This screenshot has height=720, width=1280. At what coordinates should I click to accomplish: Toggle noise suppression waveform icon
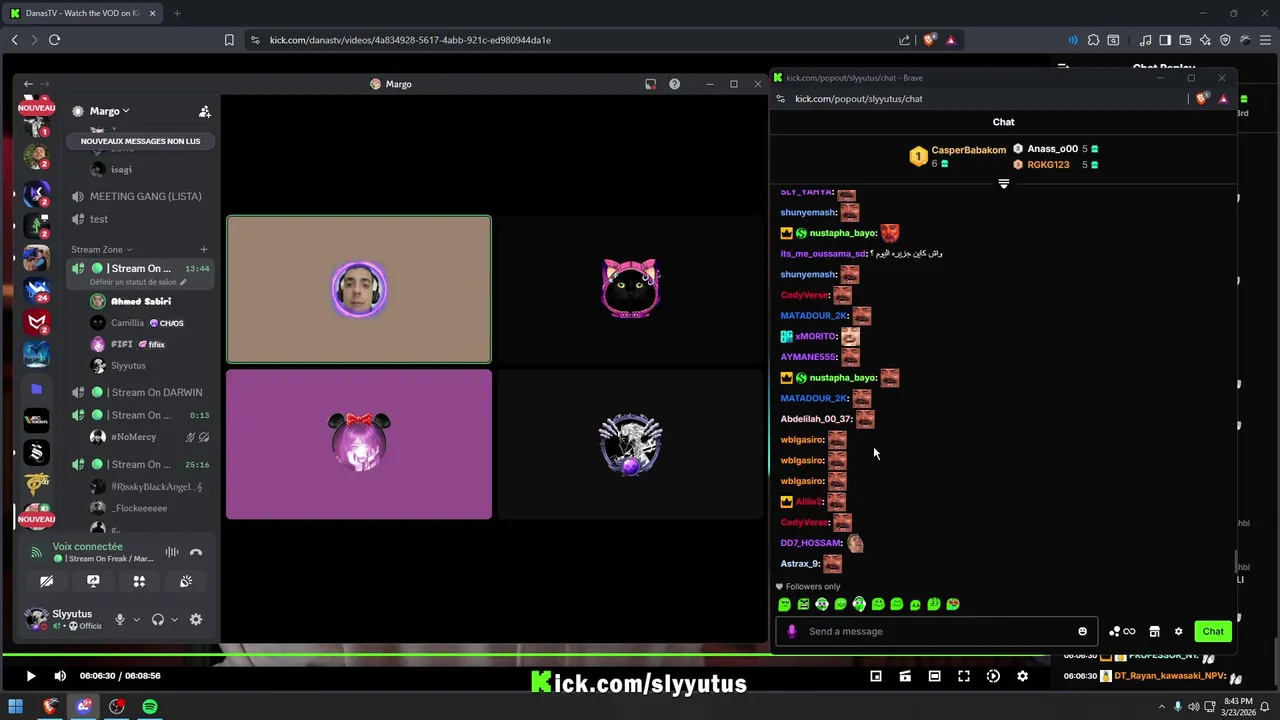point(172,552)
